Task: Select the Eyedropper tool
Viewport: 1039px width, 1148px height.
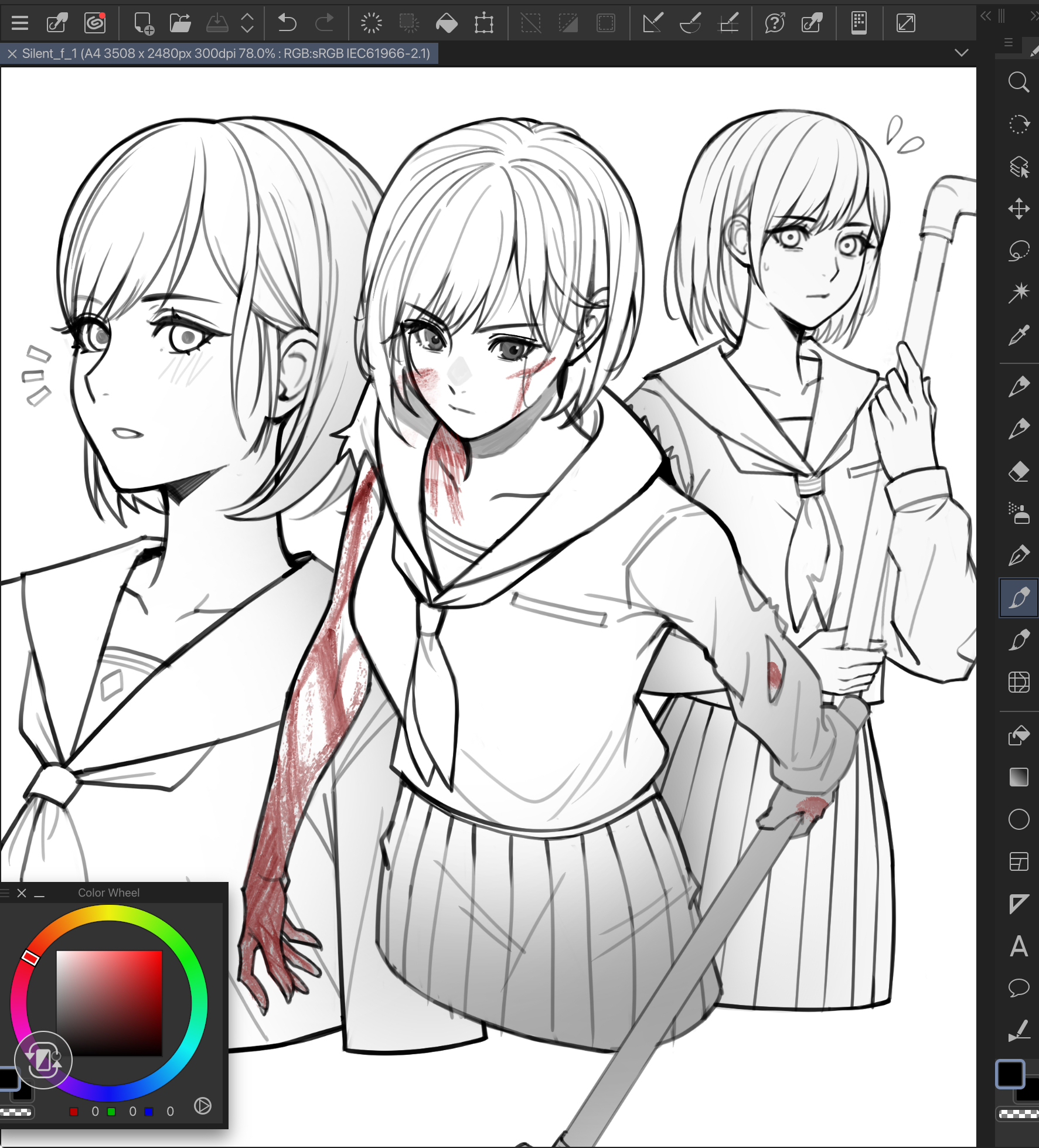Action: coord(1018,335)
